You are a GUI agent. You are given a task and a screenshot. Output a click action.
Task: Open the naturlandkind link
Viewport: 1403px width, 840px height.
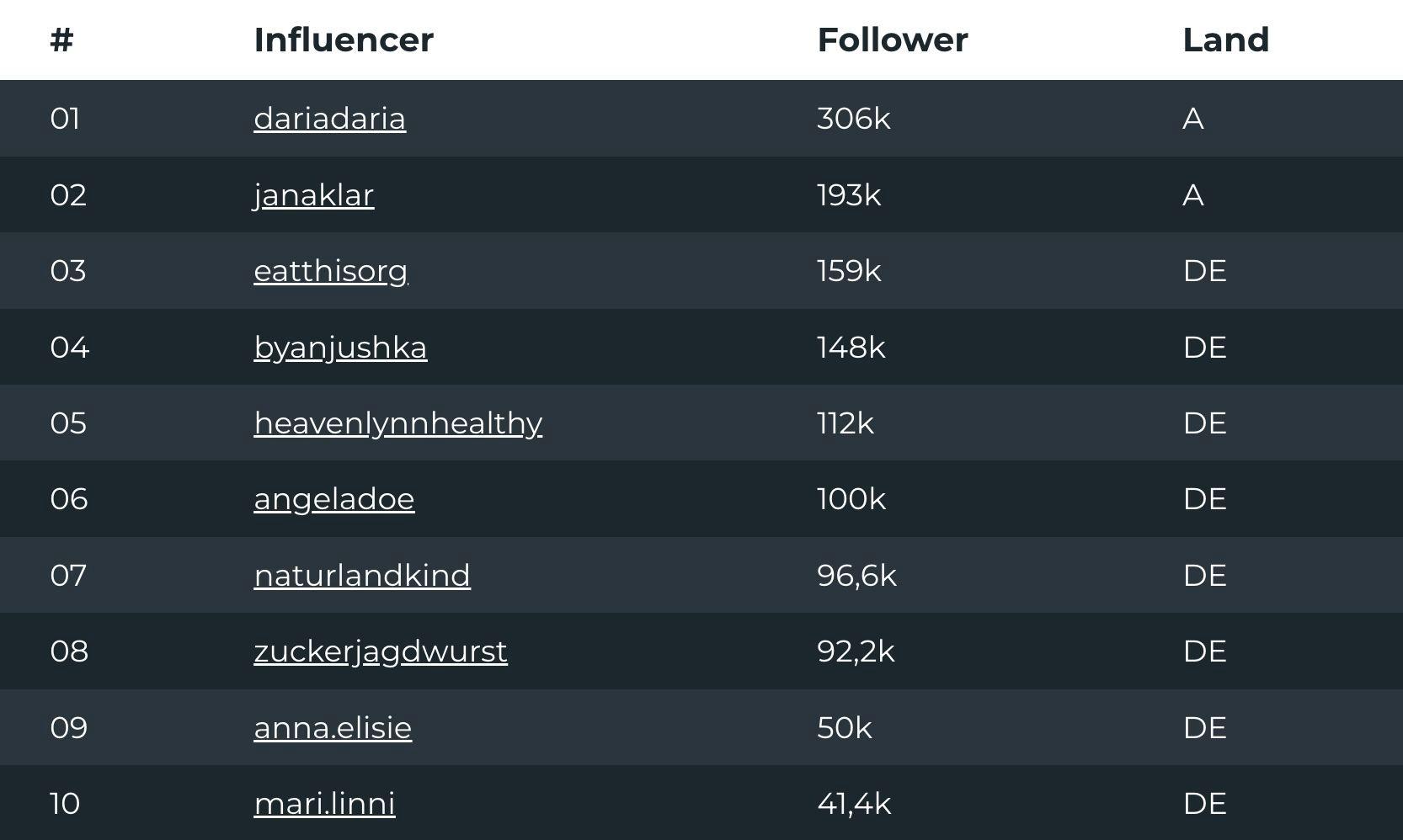362,576
